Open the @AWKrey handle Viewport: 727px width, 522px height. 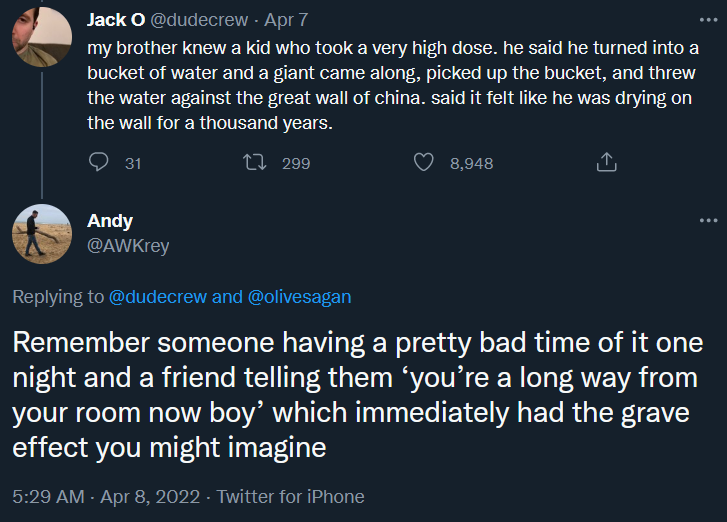point(128,246)
